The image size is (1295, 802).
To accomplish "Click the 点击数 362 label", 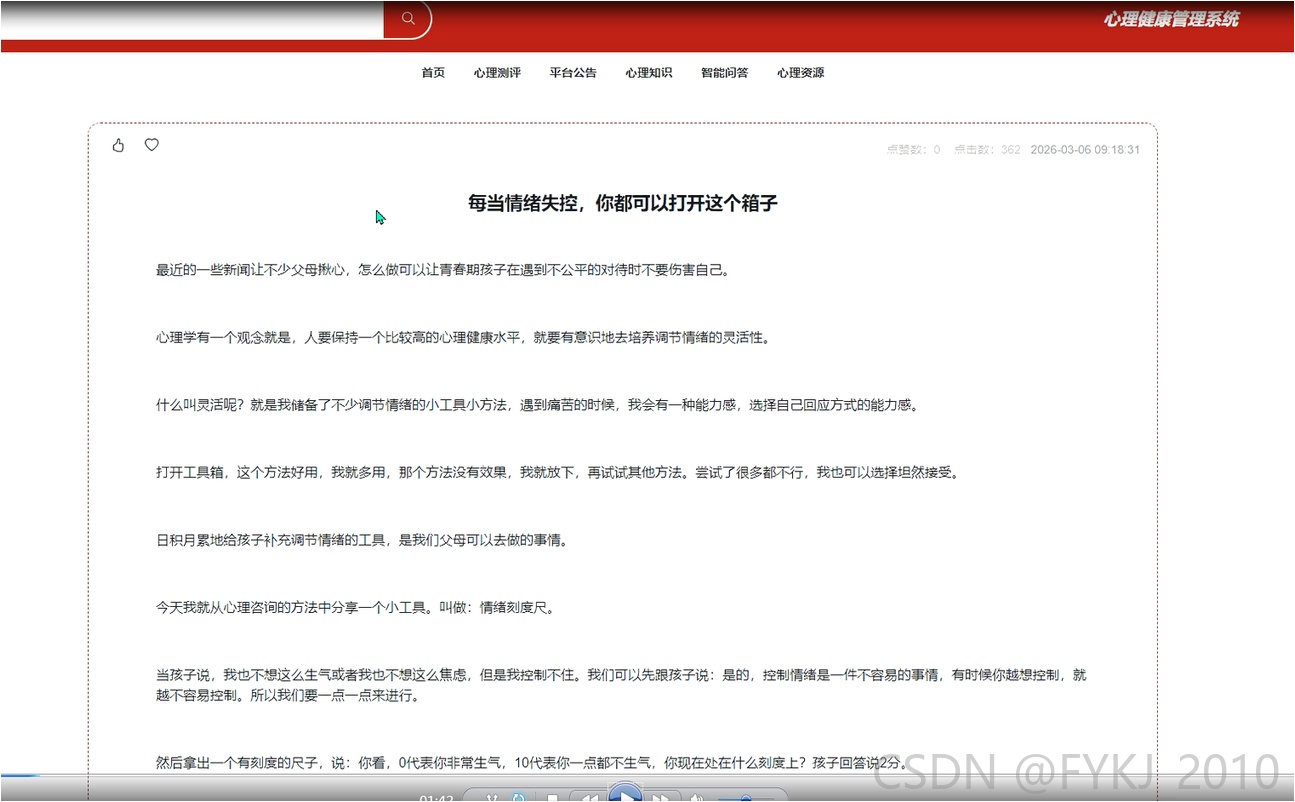I will 987,150.
